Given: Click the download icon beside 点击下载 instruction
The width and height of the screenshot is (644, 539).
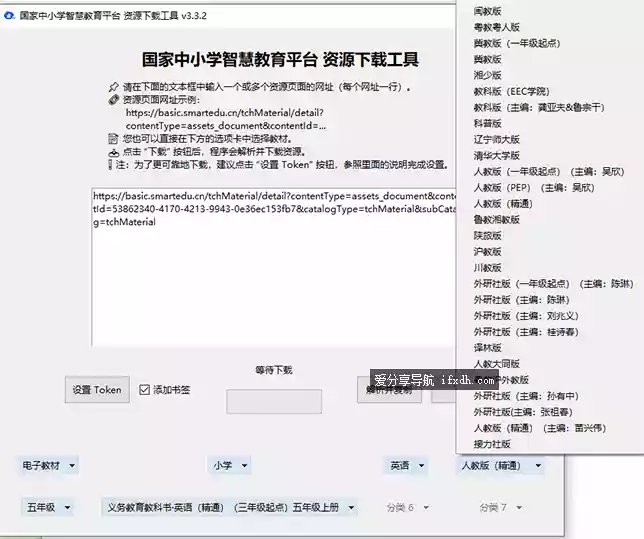Looking at the screenshot, I should (113, 152).
